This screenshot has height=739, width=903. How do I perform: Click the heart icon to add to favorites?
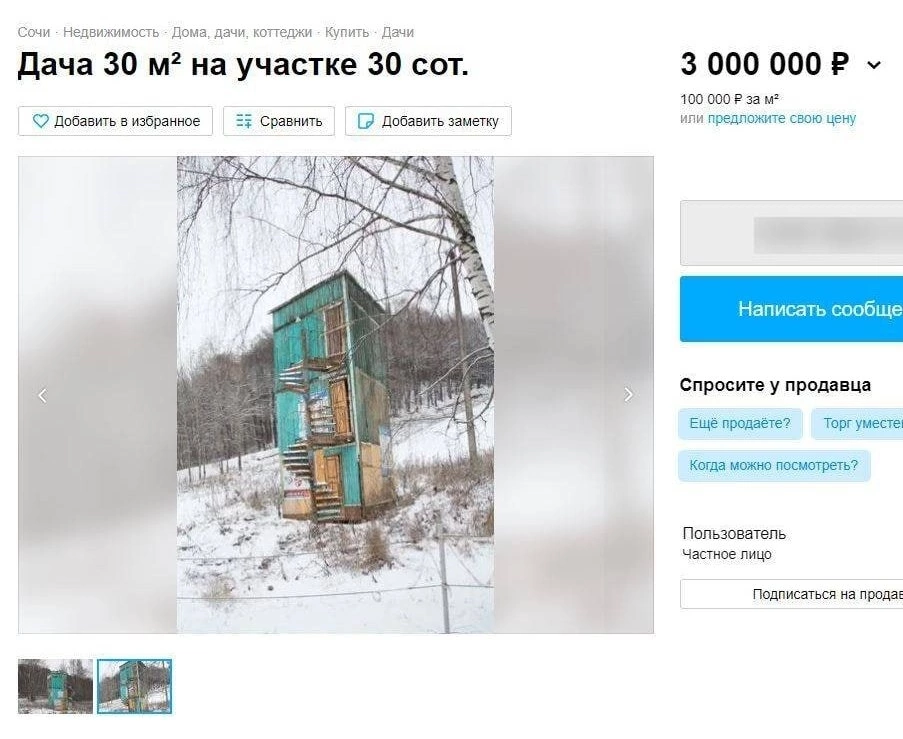40,121
